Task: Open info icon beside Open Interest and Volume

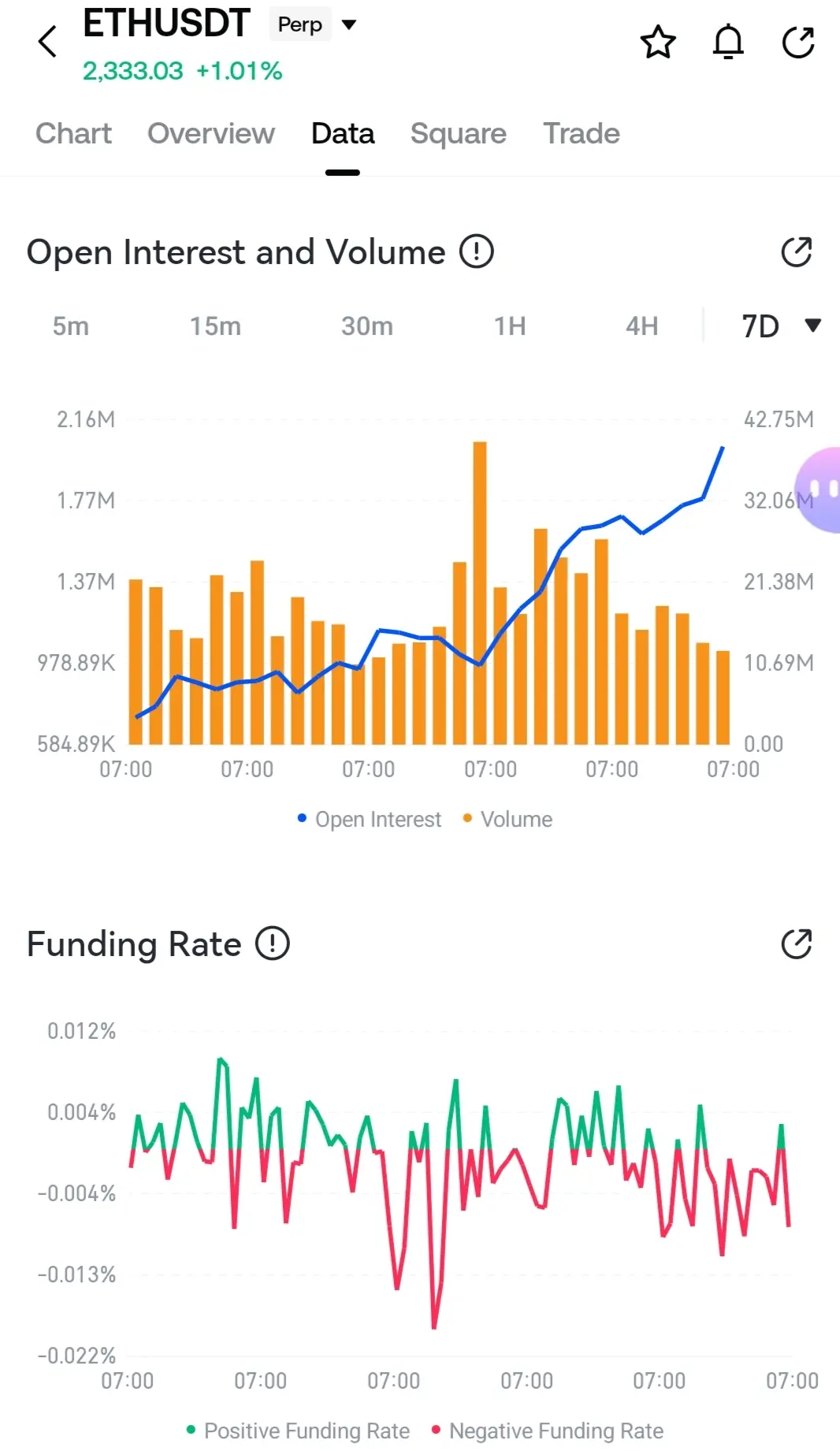Action: [x=477, y=252]
